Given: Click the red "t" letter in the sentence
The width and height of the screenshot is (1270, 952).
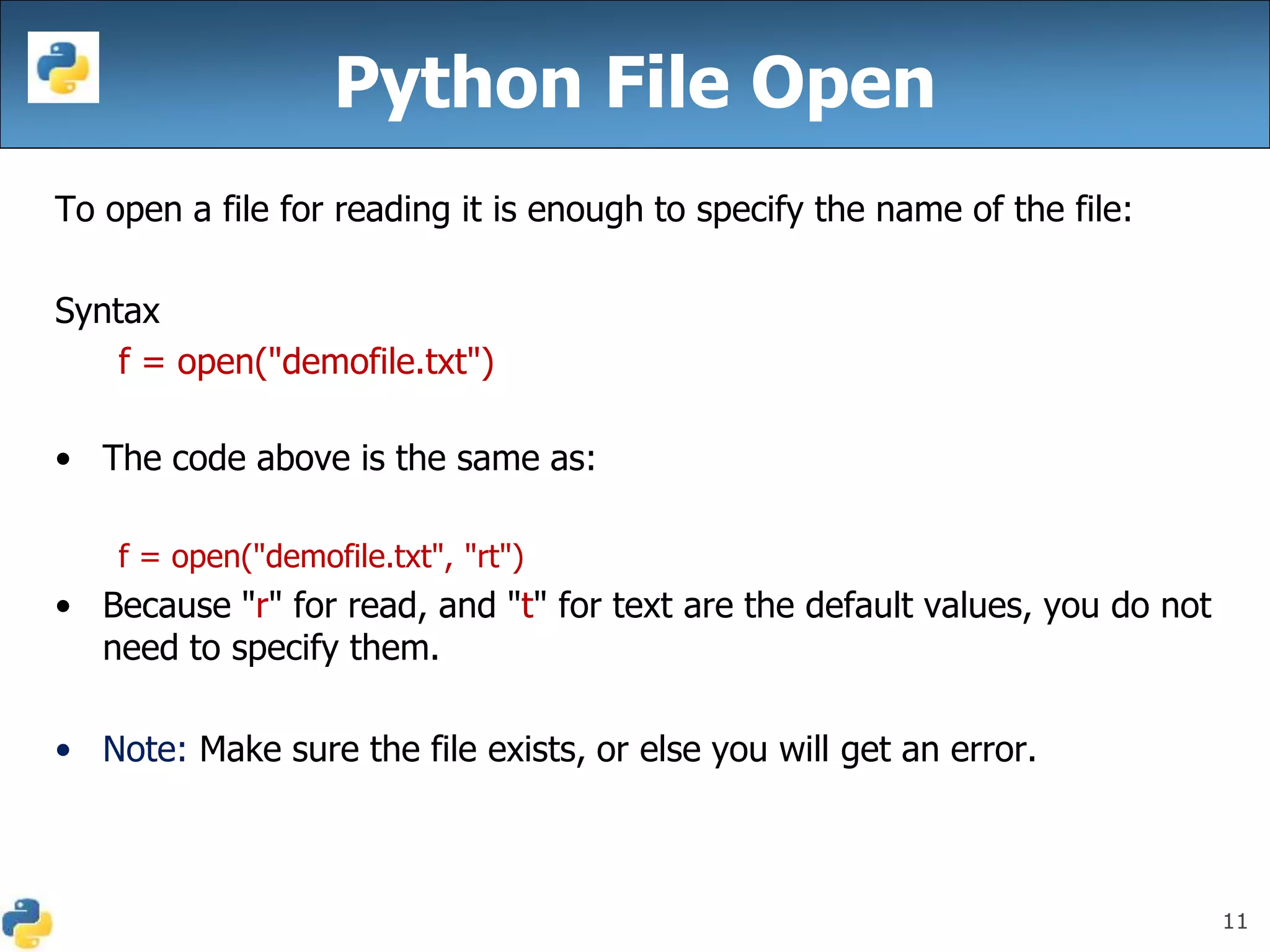Looking at the screenshot, I should [x=527, y=606].
